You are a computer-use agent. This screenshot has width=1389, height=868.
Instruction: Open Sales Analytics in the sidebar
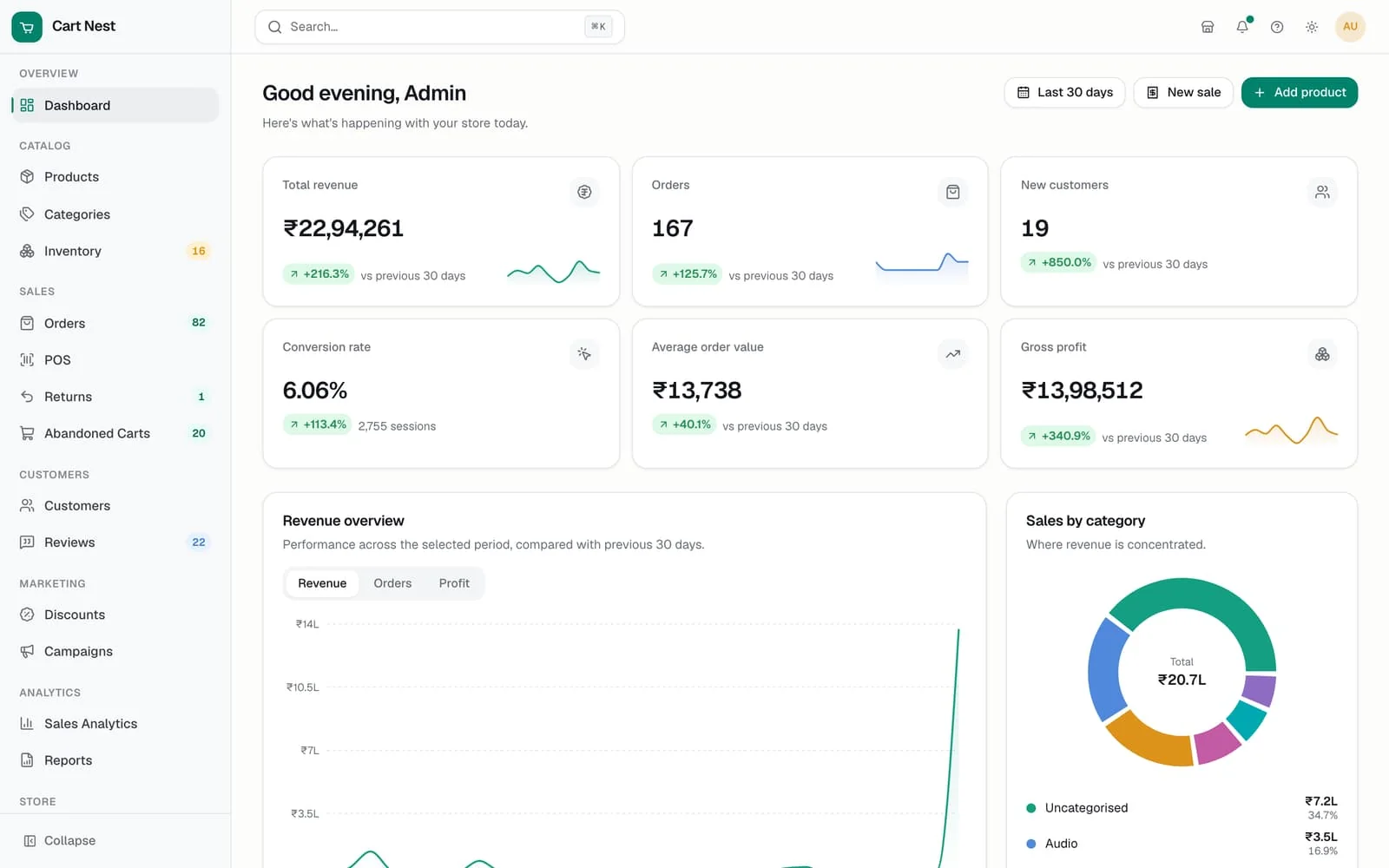pyautogui.click(x=115, y=724)
